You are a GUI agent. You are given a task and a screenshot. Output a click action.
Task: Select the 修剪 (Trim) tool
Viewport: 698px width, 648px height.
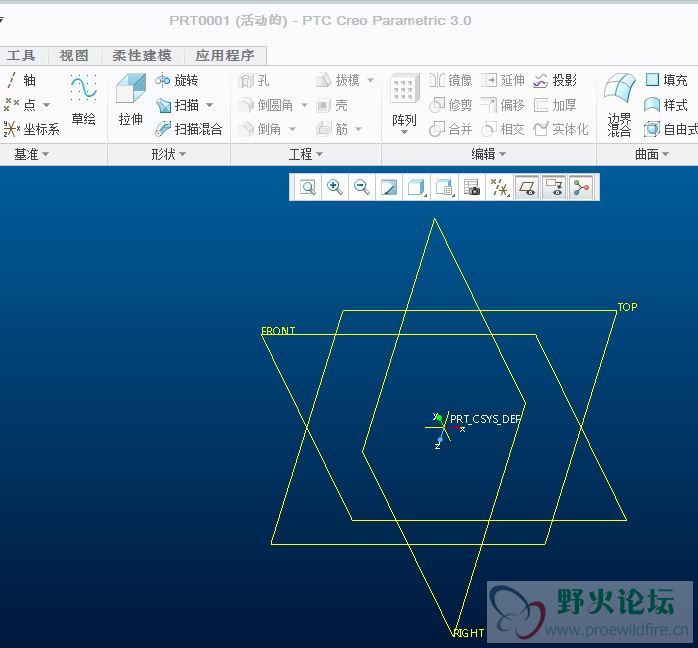450,105
